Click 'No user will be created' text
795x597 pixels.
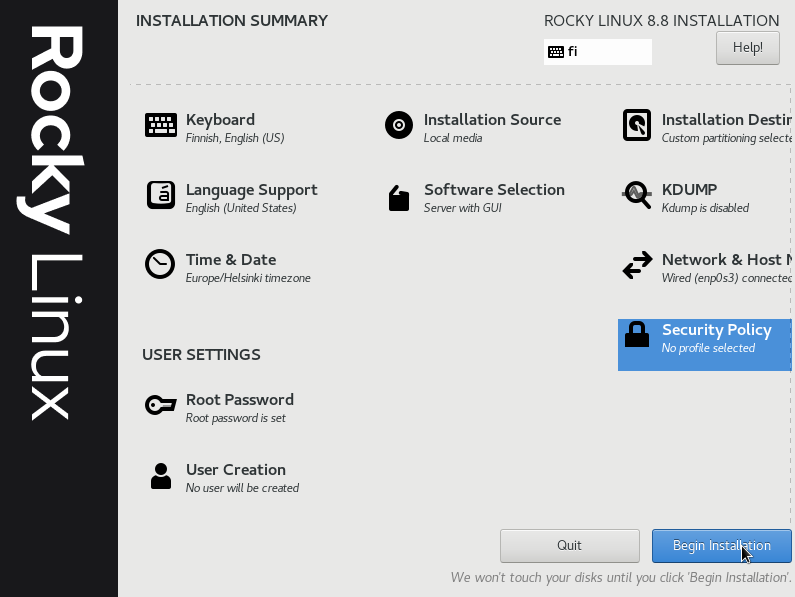[242, 488]
